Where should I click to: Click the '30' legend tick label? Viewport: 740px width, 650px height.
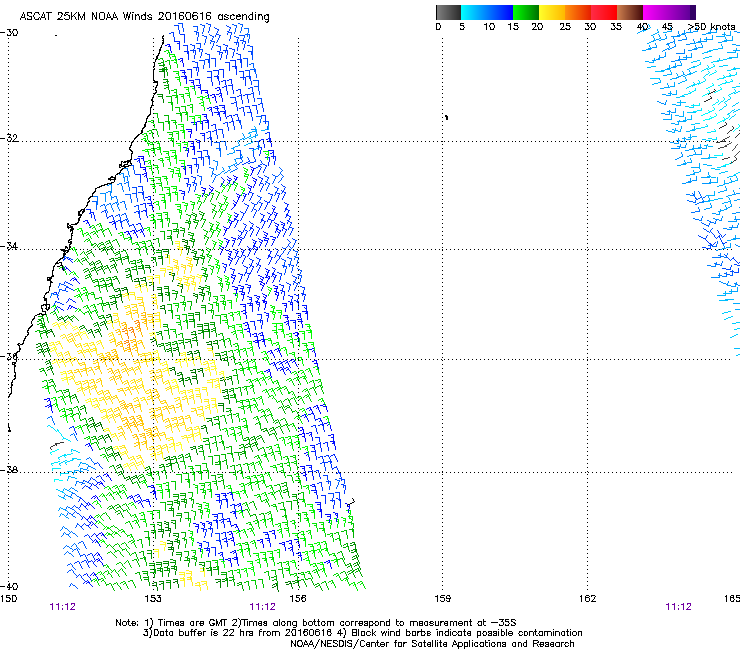coord(590,27)
